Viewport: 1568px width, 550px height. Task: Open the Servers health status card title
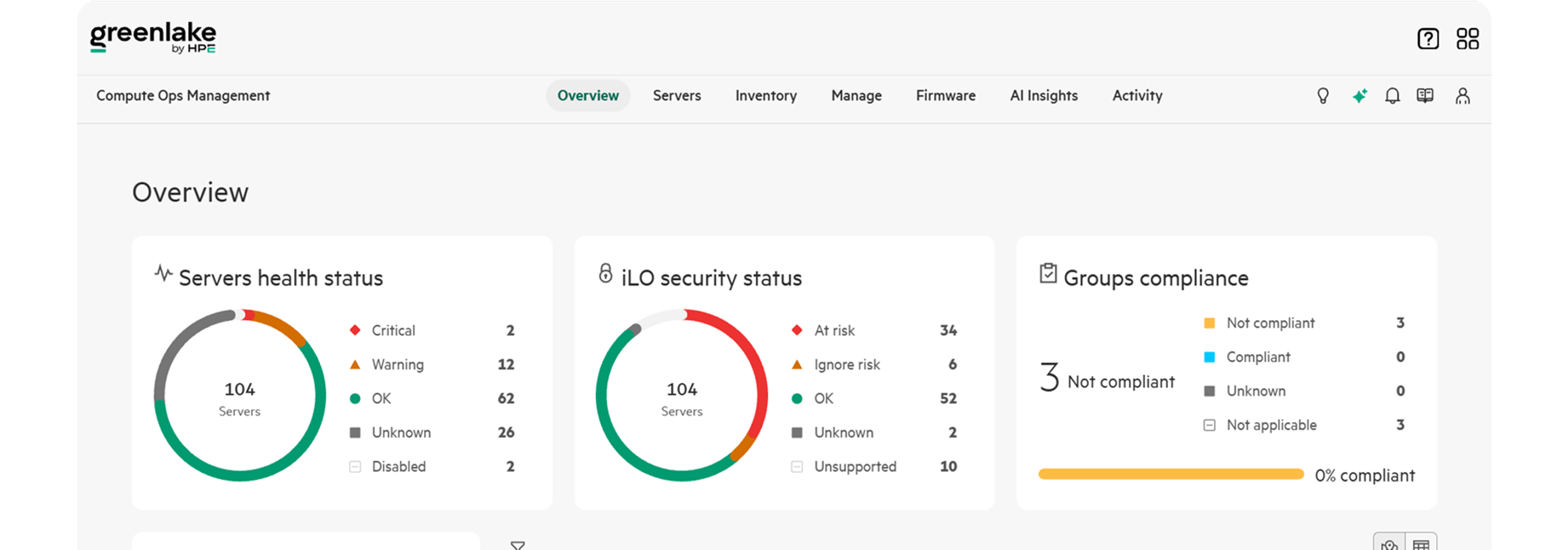[x=281, y=278]
